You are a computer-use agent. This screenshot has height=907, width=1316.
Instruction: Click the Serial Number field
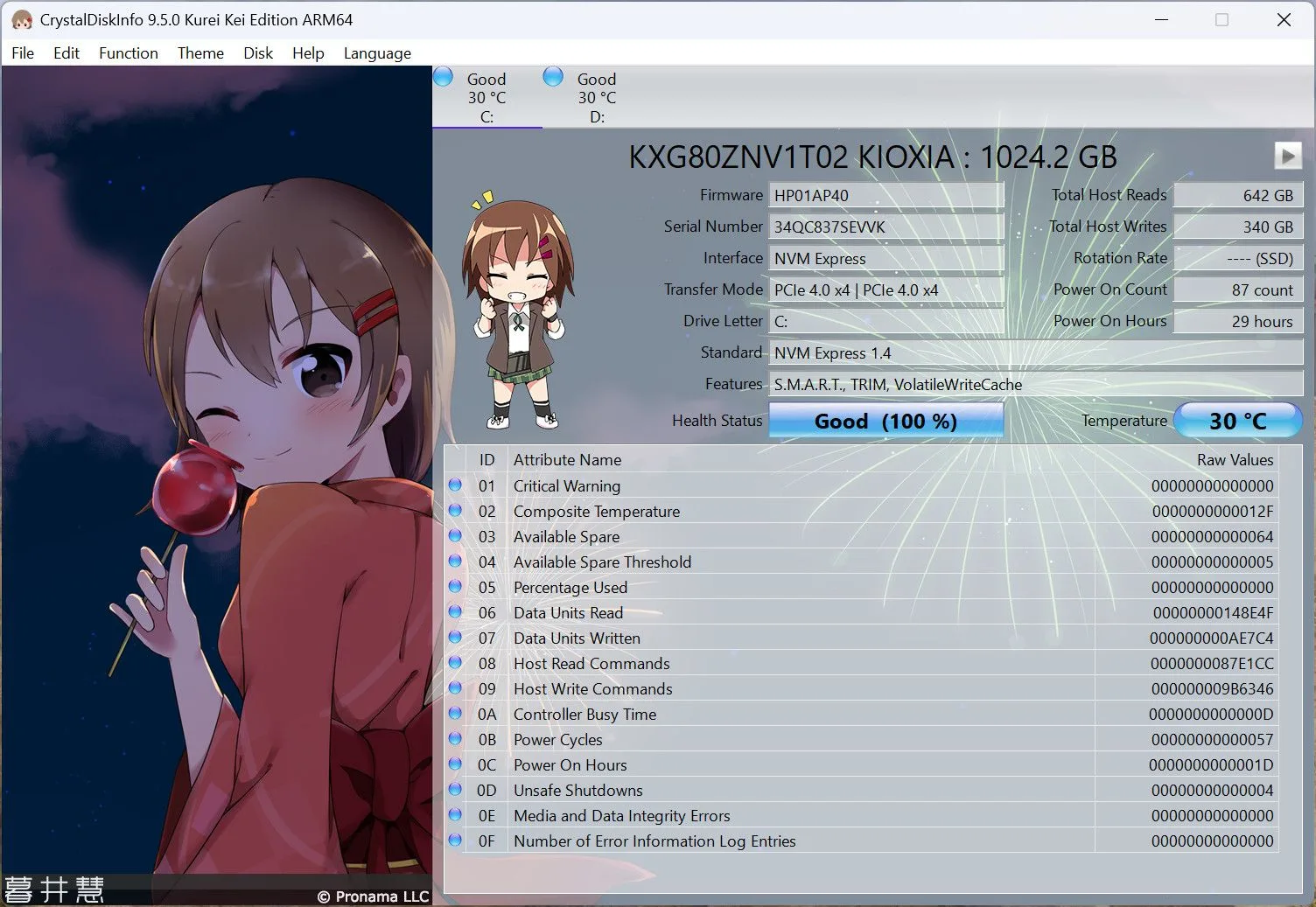(x=885, y=227)
